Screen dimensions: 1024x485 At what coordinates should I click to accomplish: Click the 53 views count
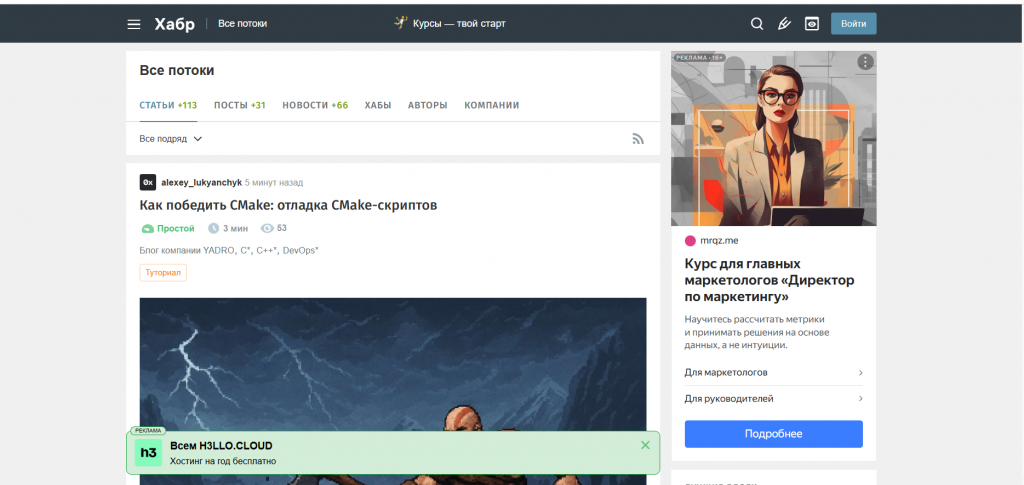(282, 228)
